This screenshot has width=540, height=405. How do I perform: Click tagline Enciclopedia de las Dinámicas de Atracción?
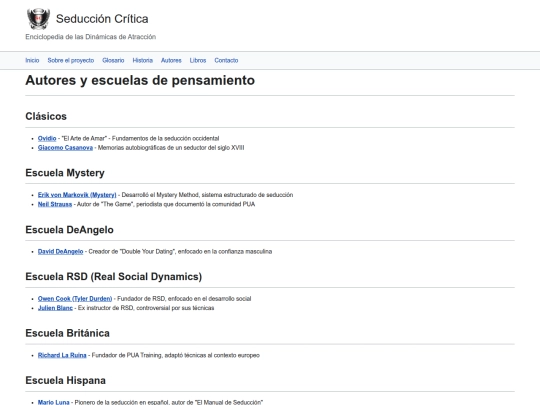pos(90,37)
